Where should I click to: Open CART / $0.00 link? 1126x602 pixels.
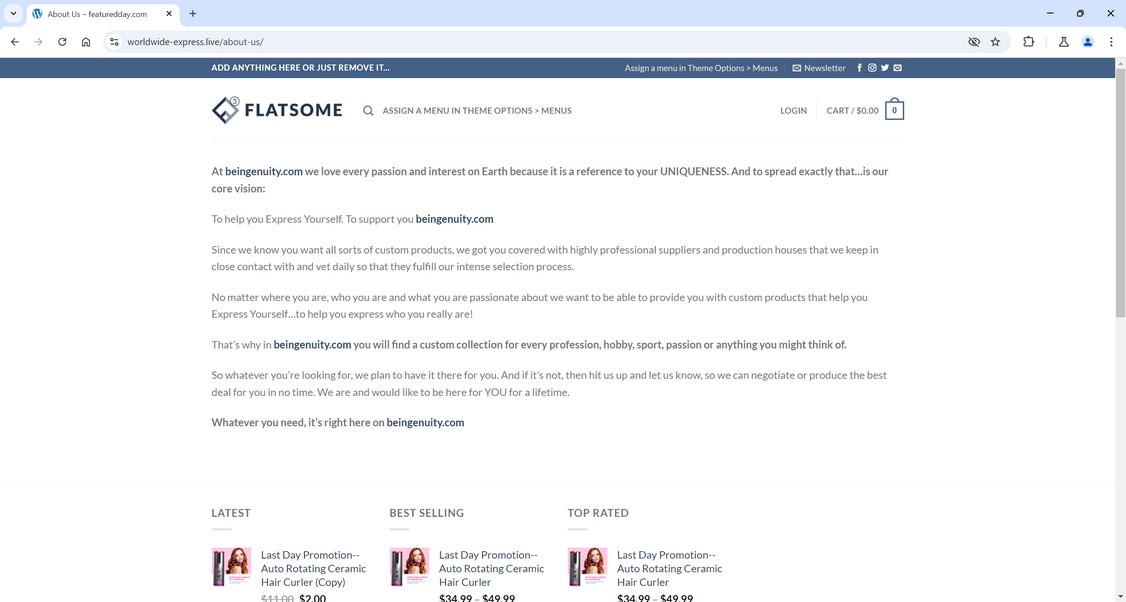(x=852, y=111)
